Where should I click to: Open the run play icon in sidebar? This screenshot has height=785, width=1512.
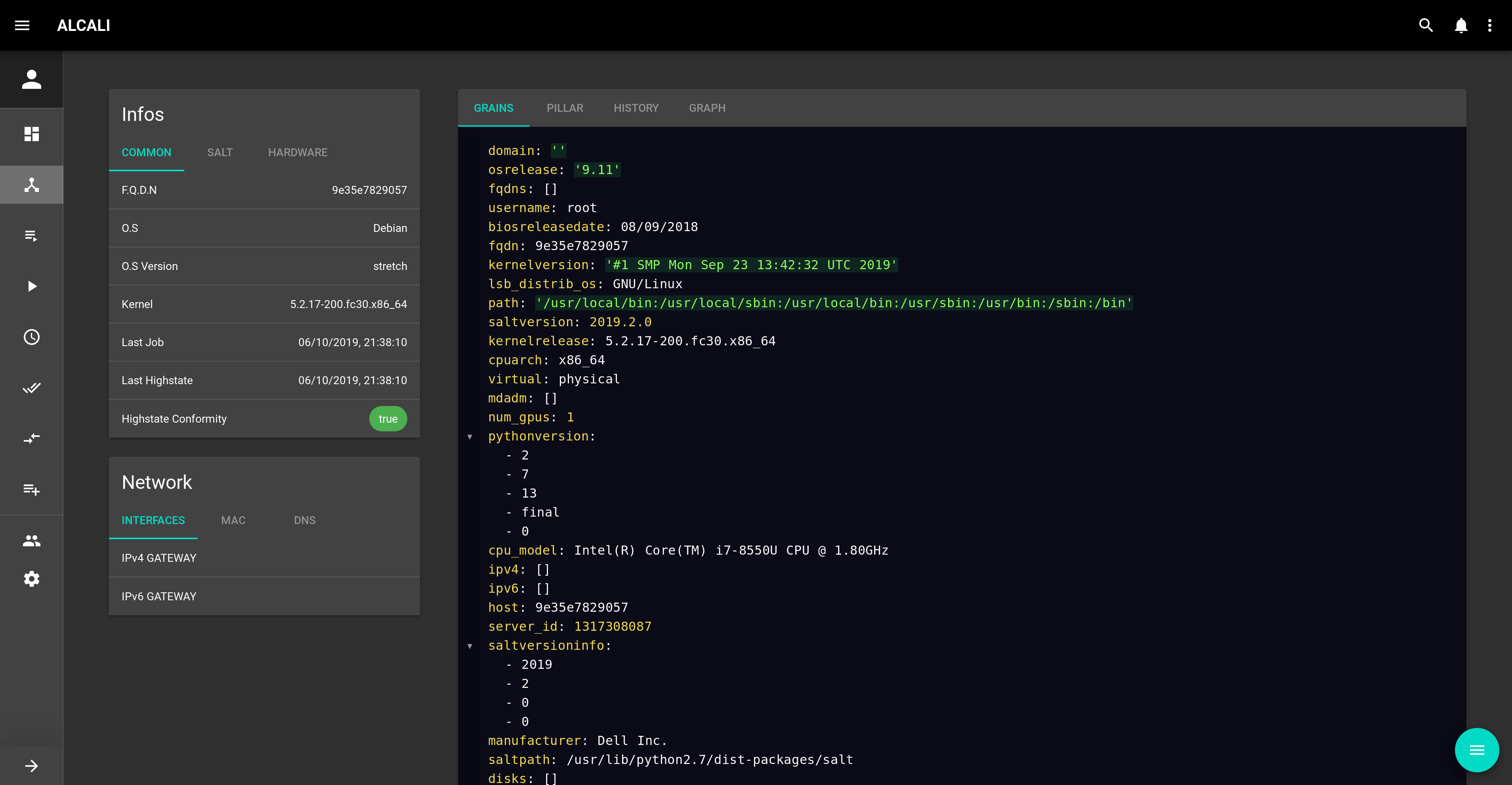point(32,287)
